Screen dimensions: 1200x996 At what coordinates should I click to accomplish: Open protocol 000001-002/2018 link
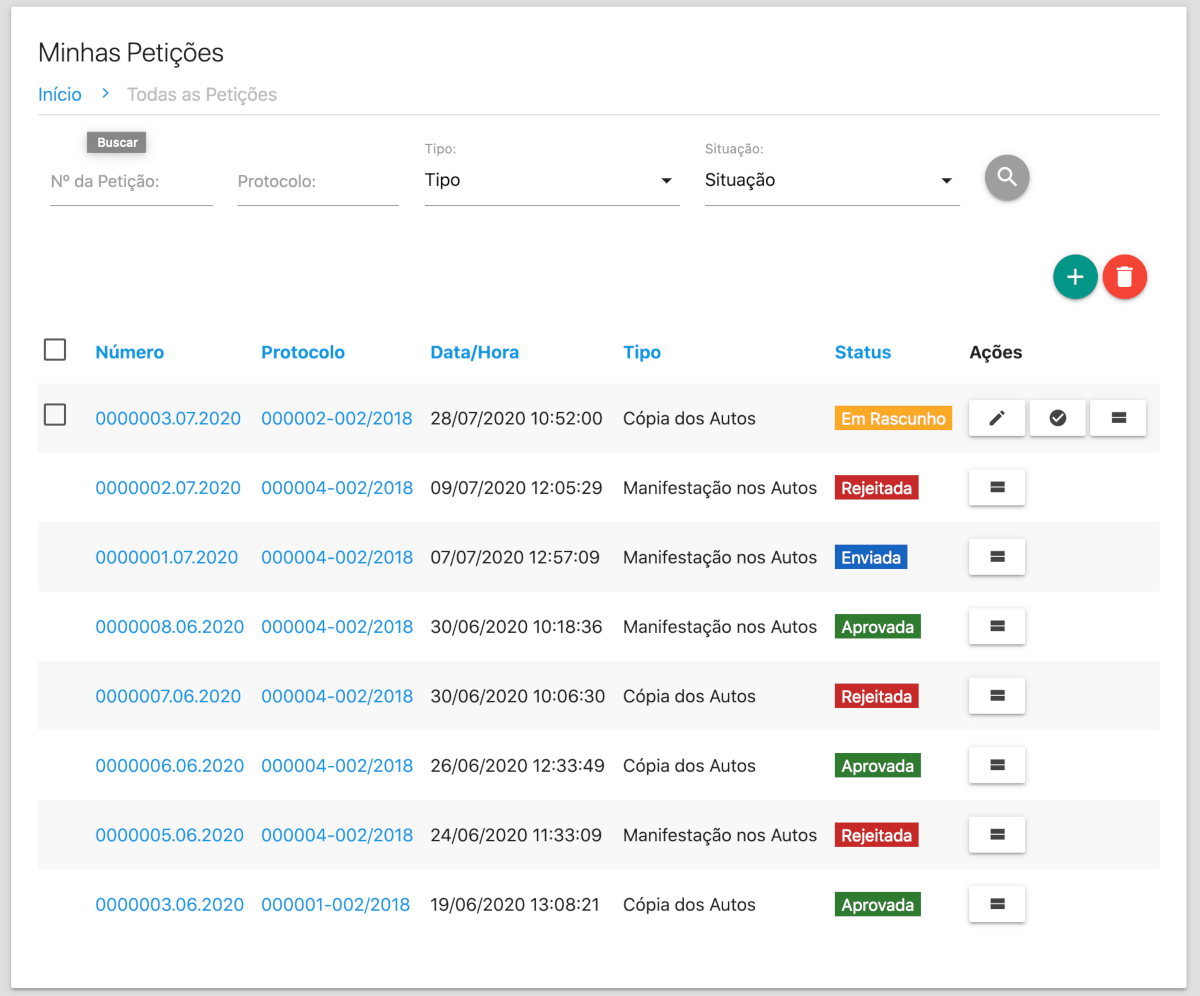pyautogui.click(x=336, y=905)
